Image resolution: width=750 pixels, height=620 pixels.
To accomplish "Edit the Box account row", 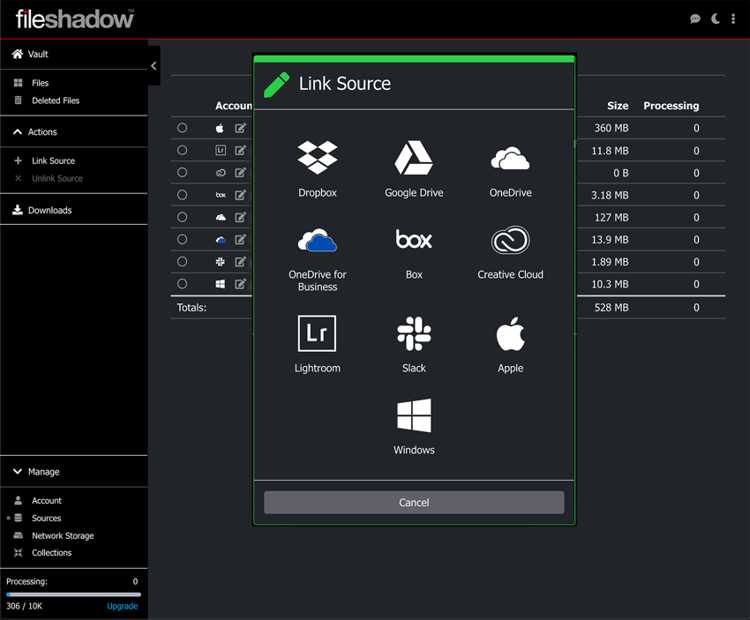I will pos(240,195).
